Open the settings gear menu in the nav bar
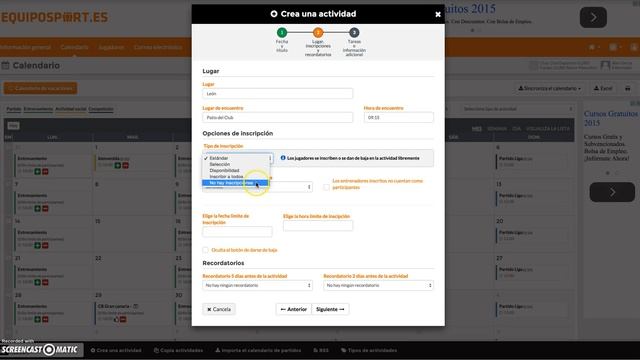 click(593, 47)
